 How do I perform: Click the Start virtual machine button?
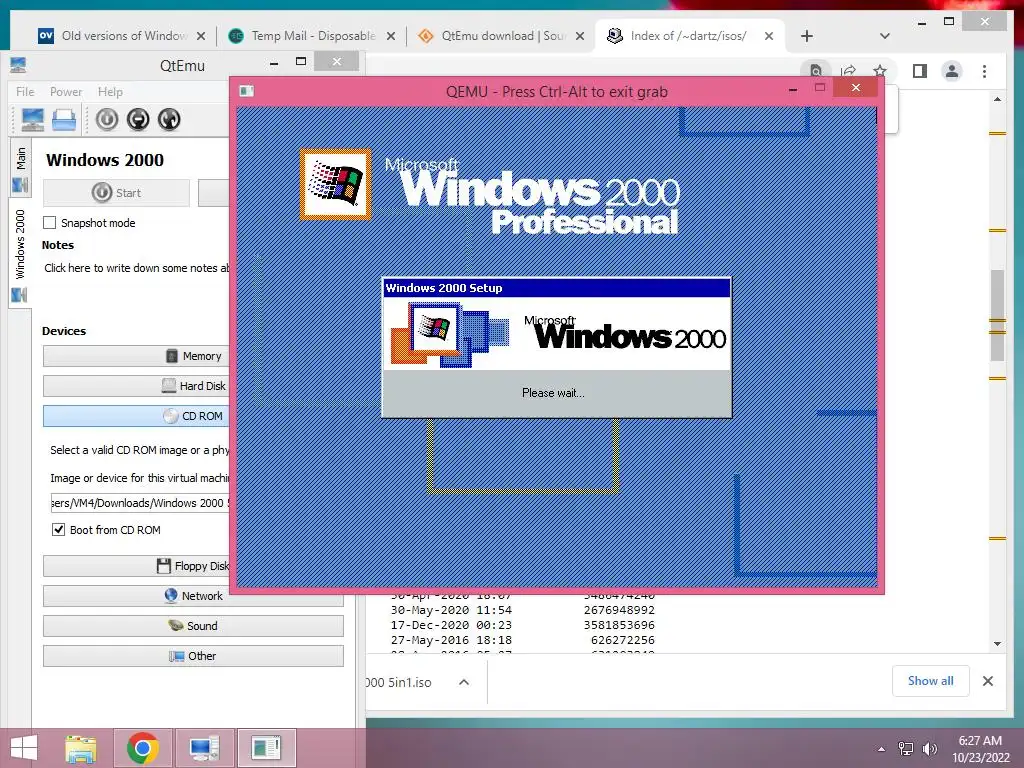(x=116, y=193)
